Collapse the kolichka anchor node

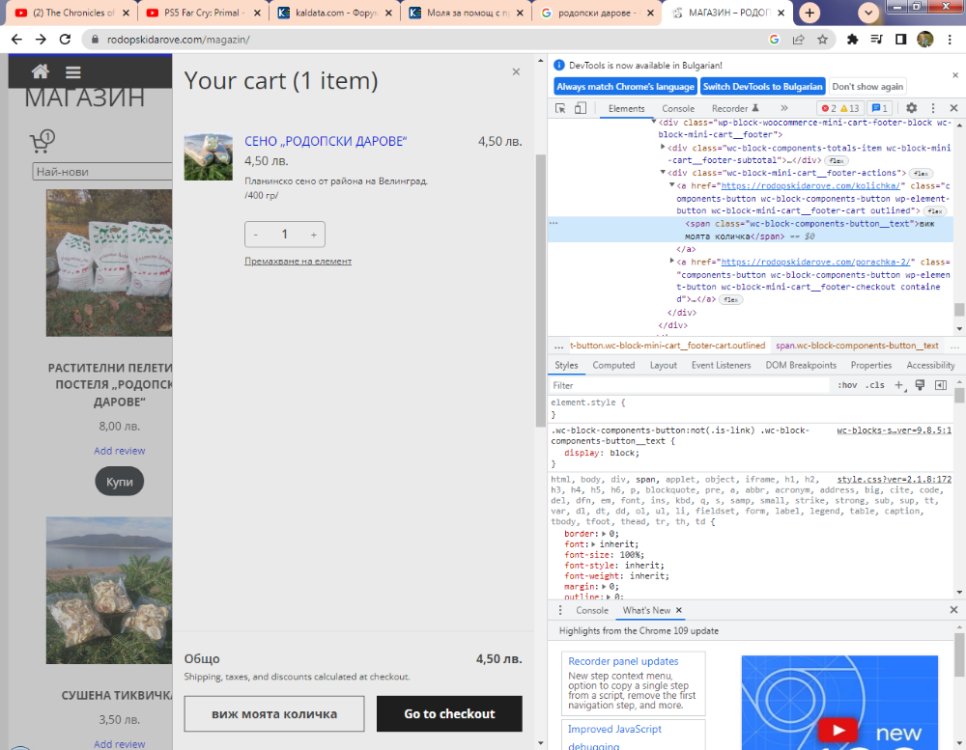[x=672, y=185]
